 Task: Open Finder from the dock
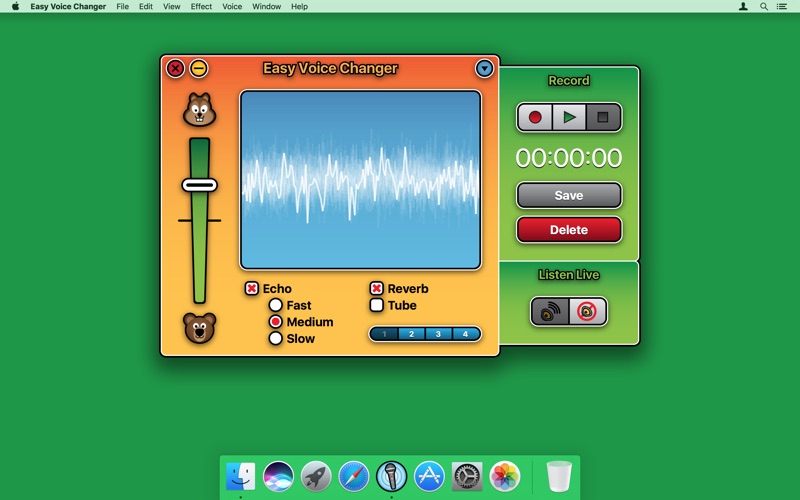click(240, 477)
